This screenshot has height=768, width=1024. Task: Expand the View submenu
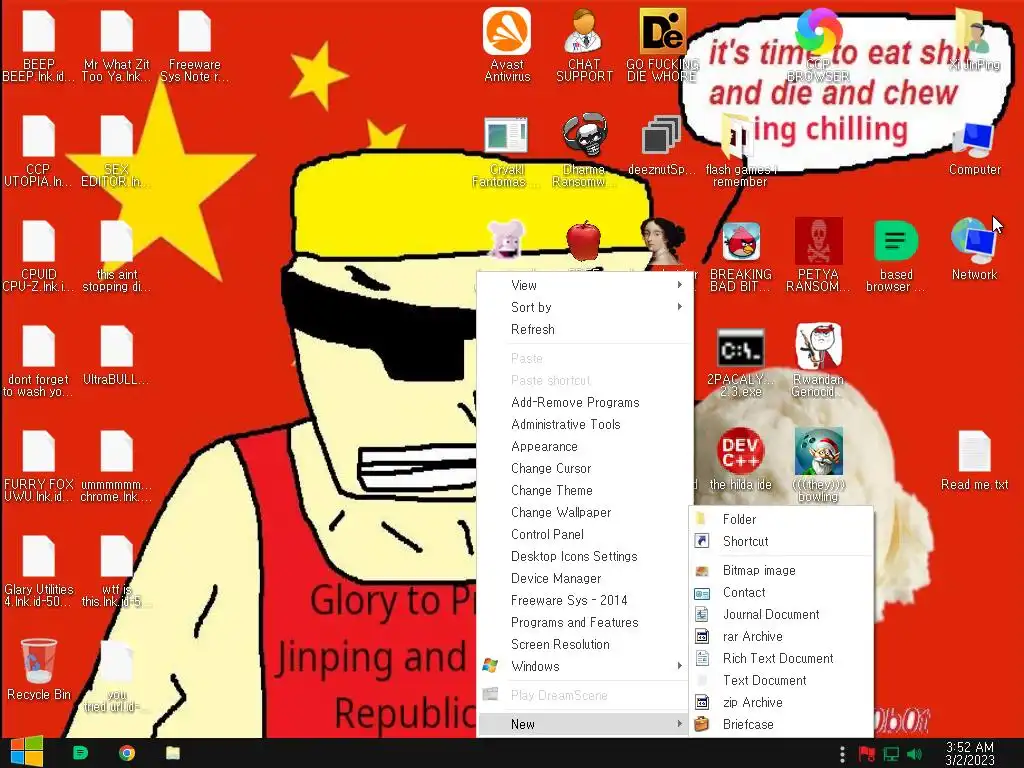584,285
